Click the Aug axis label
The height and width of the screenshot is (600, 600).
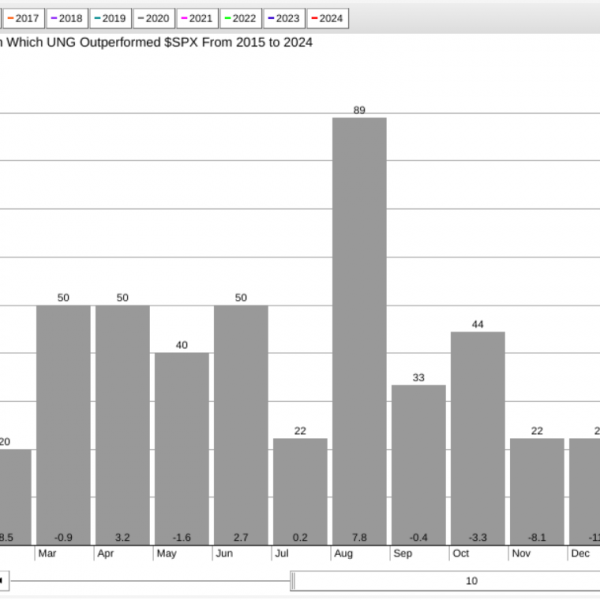tap(343, 553)
